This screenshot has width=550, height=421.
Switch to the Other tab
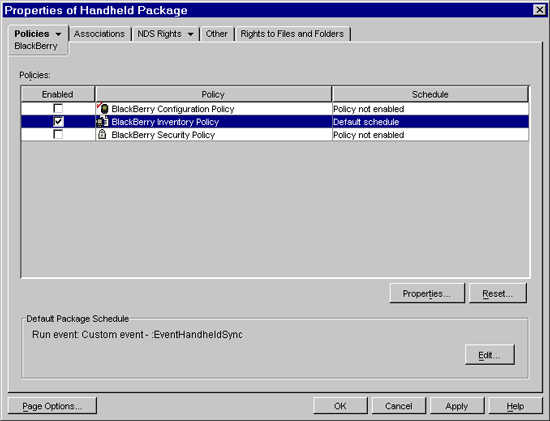coord(217,34)
